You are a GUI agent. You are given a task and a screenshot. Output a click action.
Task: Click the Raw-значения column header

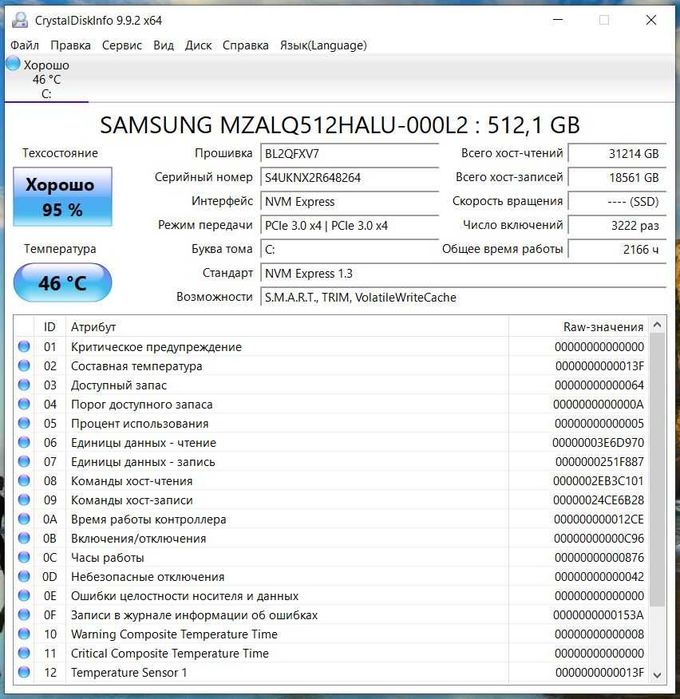point(578,327)
